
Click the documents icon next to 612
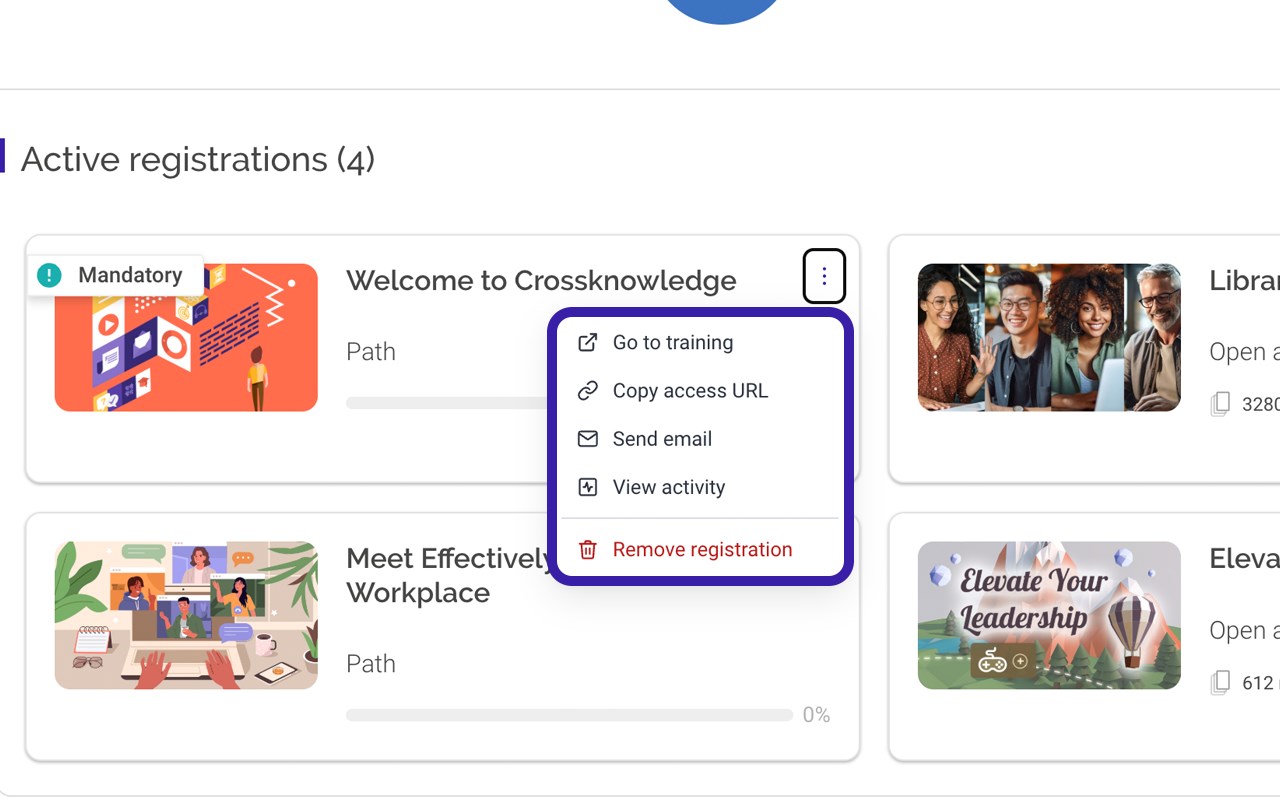tap(1220, 682)
